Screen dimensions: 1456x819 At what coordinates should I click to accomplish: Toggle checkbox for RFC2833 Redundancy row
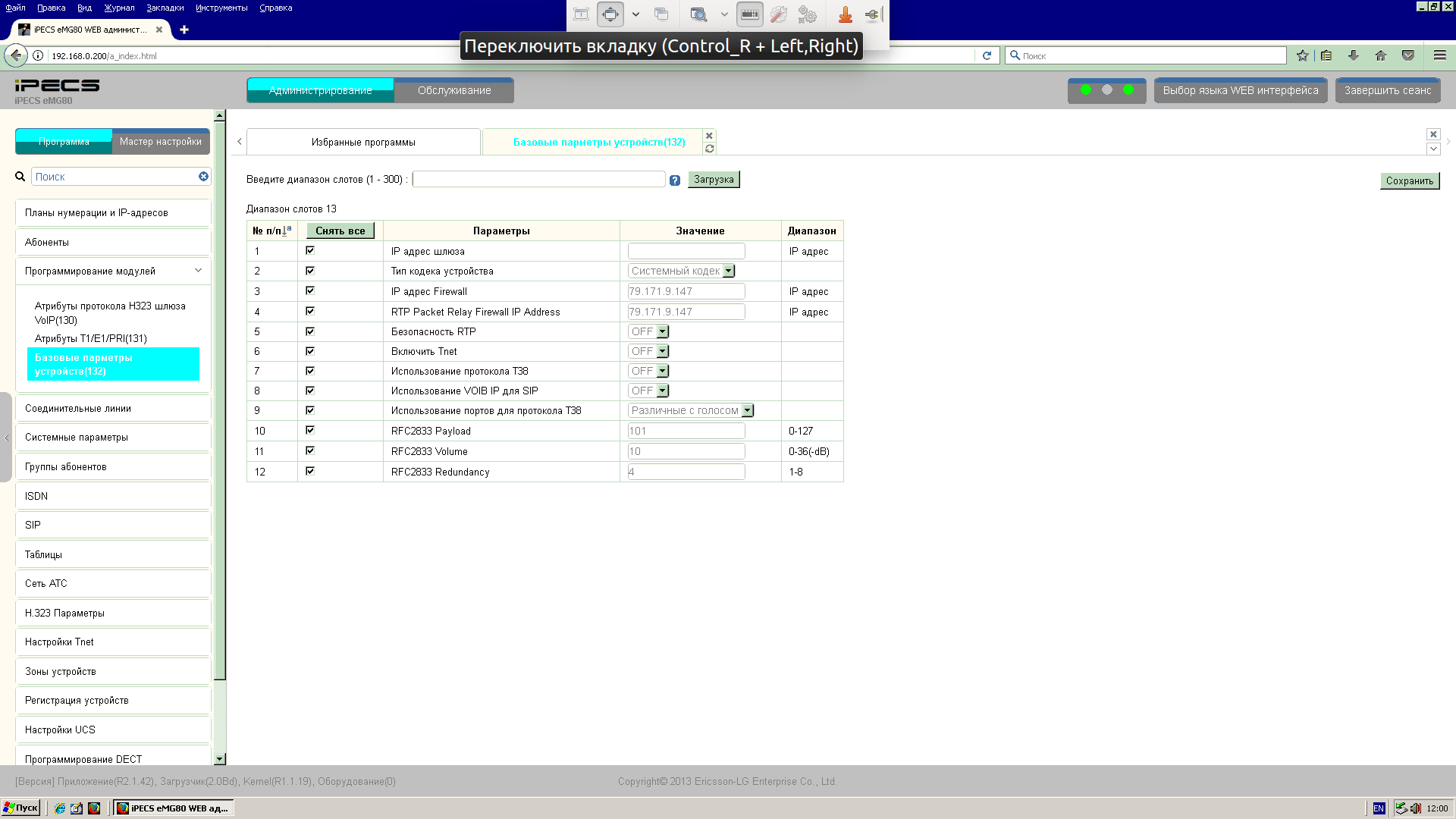[x=310, y=471]
